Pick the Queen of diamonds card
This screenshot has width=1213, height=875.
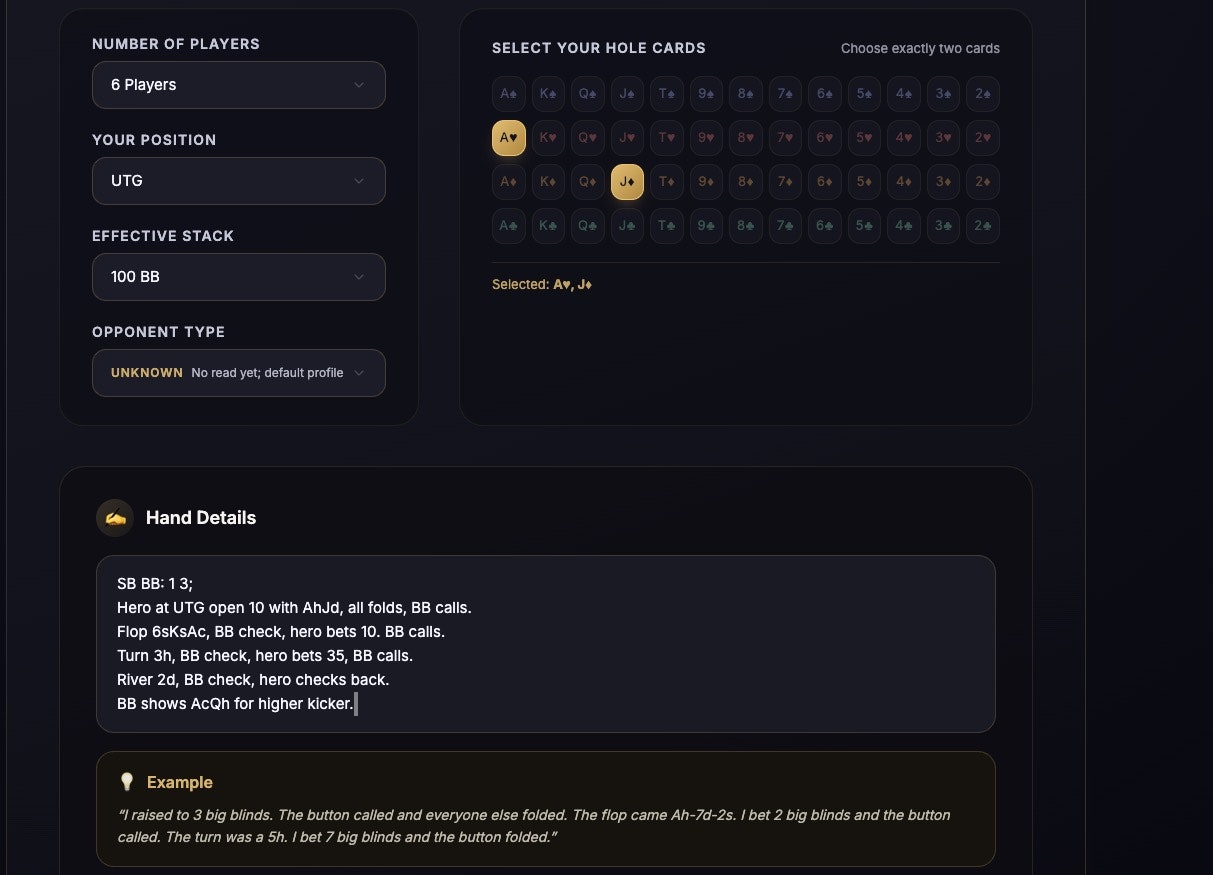(588, 182)
